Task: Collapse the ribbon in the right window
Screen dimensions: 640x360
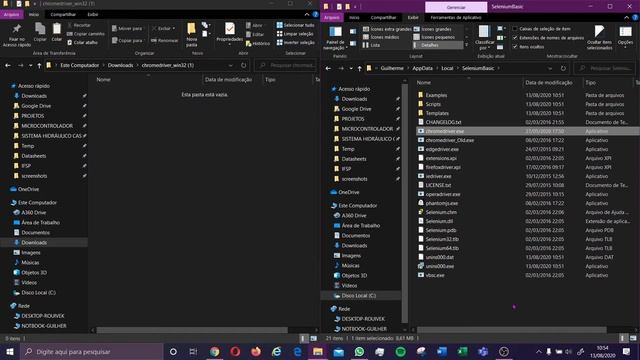Action: 627,18
